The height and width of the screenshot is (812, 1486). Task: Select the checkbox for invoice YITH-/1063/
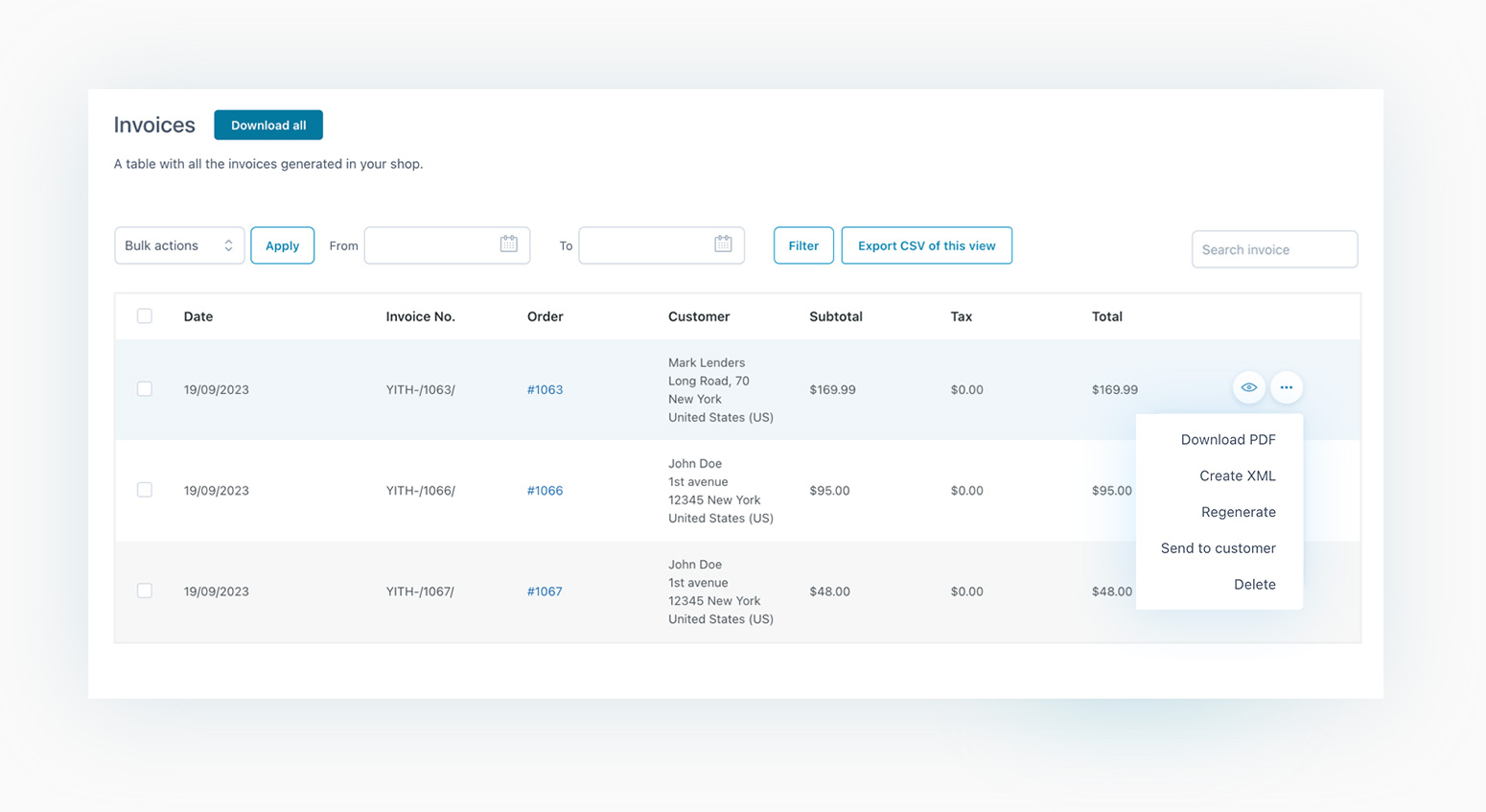tap(144, 389)
